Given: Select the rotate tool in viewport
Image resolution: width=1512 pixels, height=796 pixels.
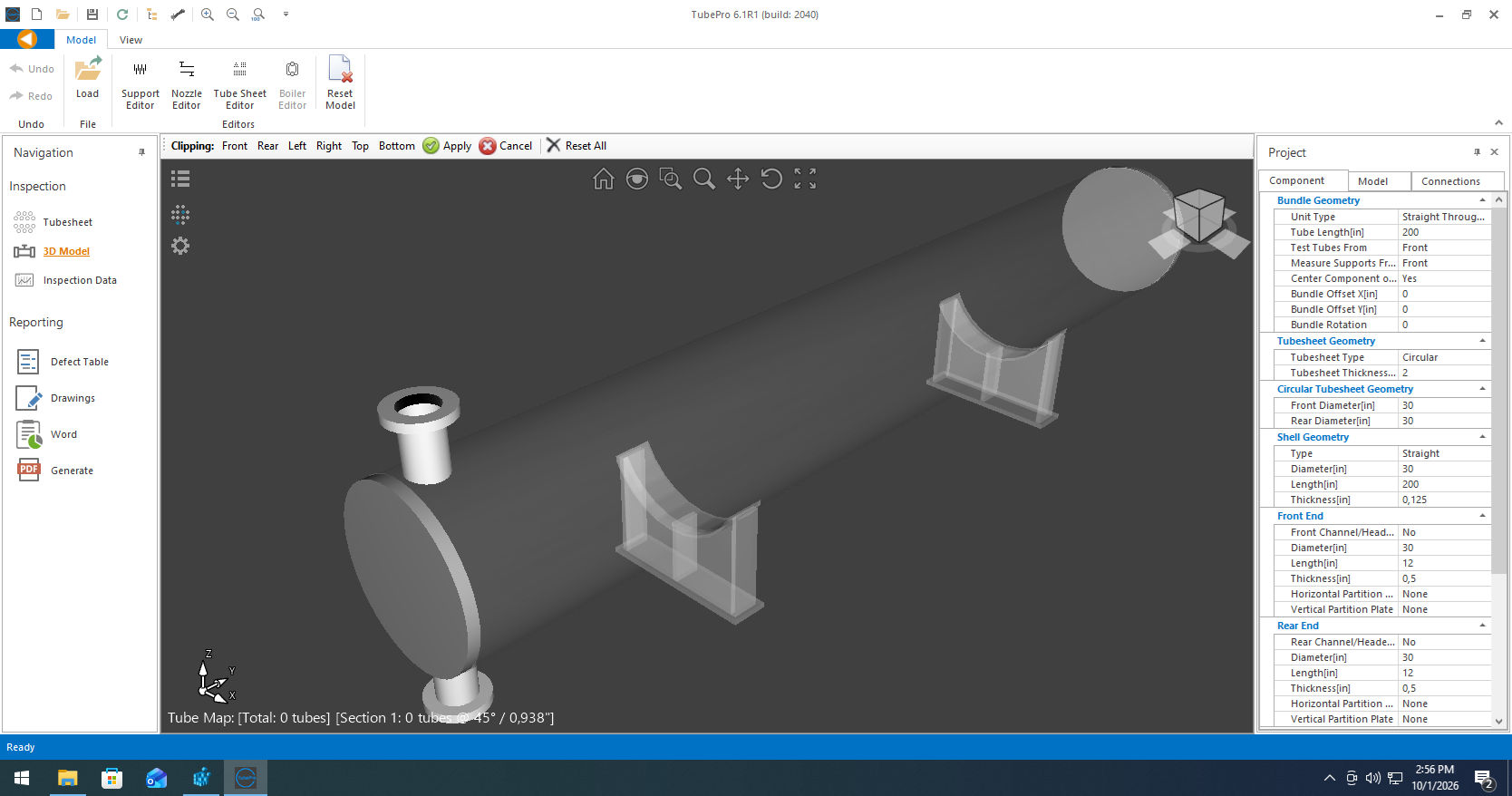Looking at the screenshot, I should pos(771,180).
